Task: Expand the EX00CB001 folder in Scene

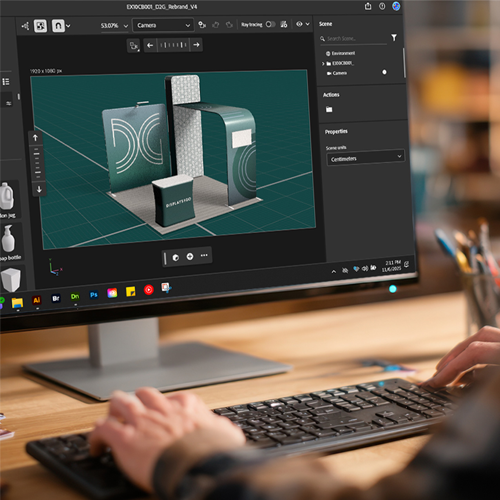Action: (x=323, y=63)
